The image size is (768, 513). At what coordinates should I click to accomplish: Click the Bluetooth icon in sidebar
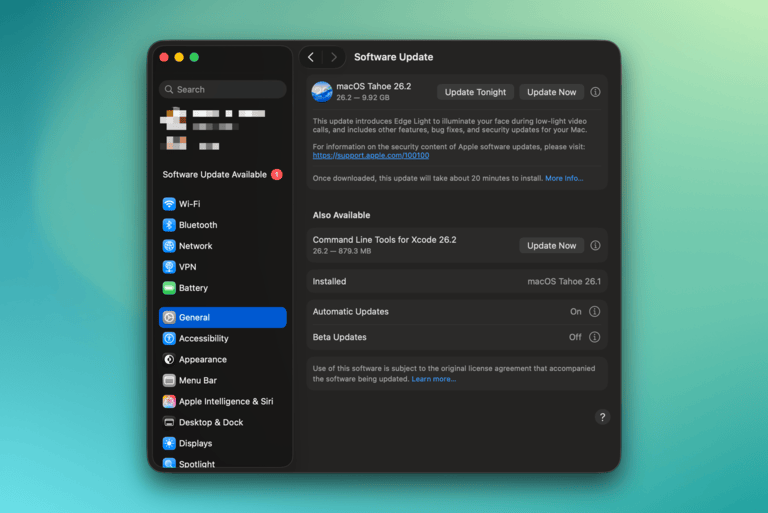tap(169, 225)
